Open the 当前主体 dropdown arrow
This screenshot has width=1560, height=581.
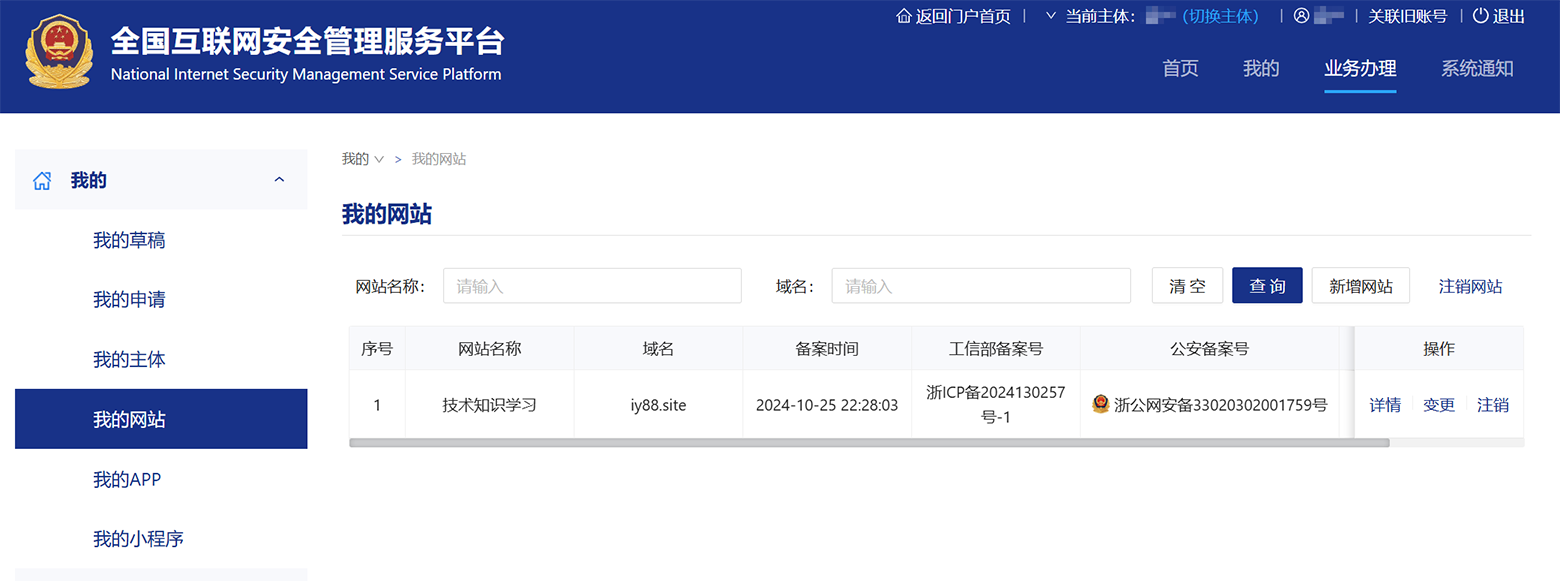click(1050, 16)
